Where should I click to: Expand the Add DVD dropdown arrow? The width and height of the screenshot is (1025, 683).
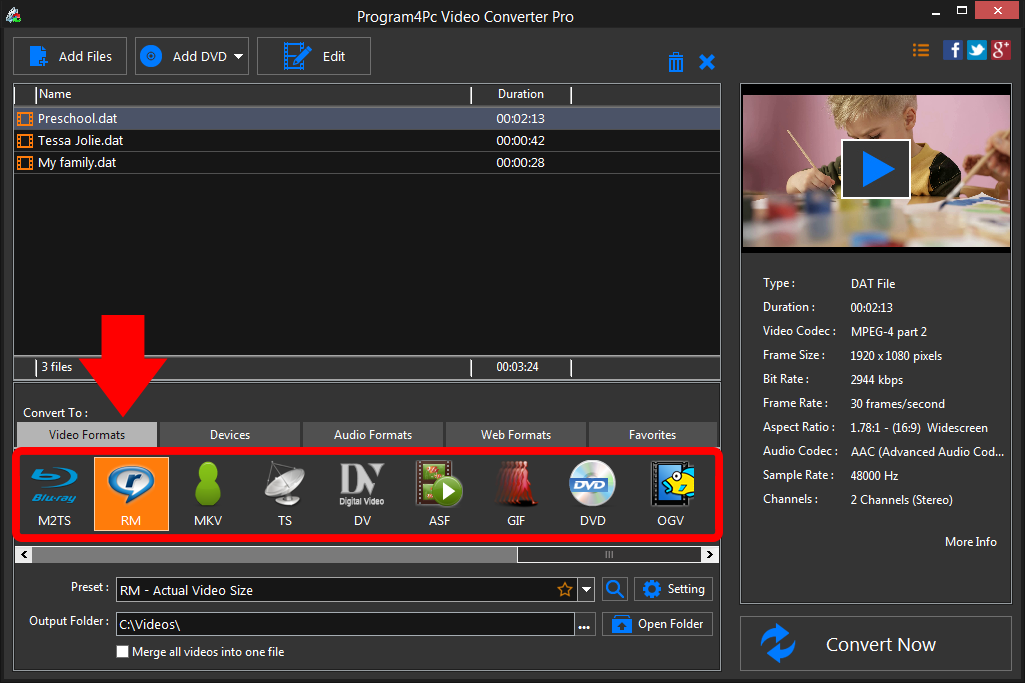[239, 57]
